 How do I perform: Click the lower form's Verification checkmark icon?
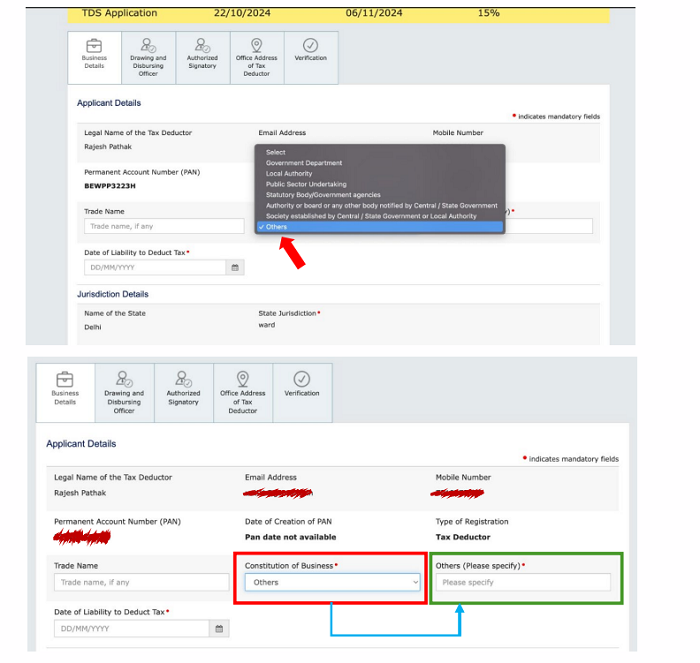(x=301, y=379)
